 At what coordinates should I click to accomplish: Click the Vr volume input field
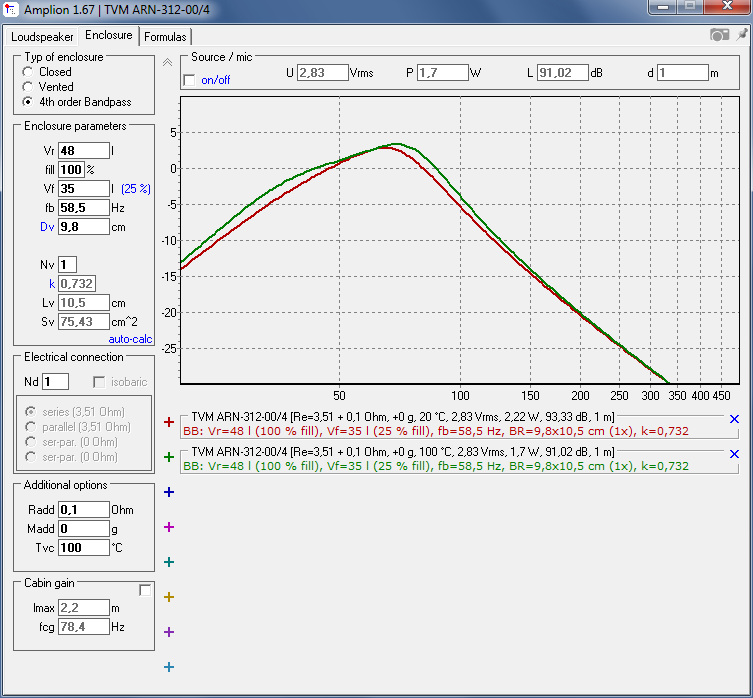84,150
